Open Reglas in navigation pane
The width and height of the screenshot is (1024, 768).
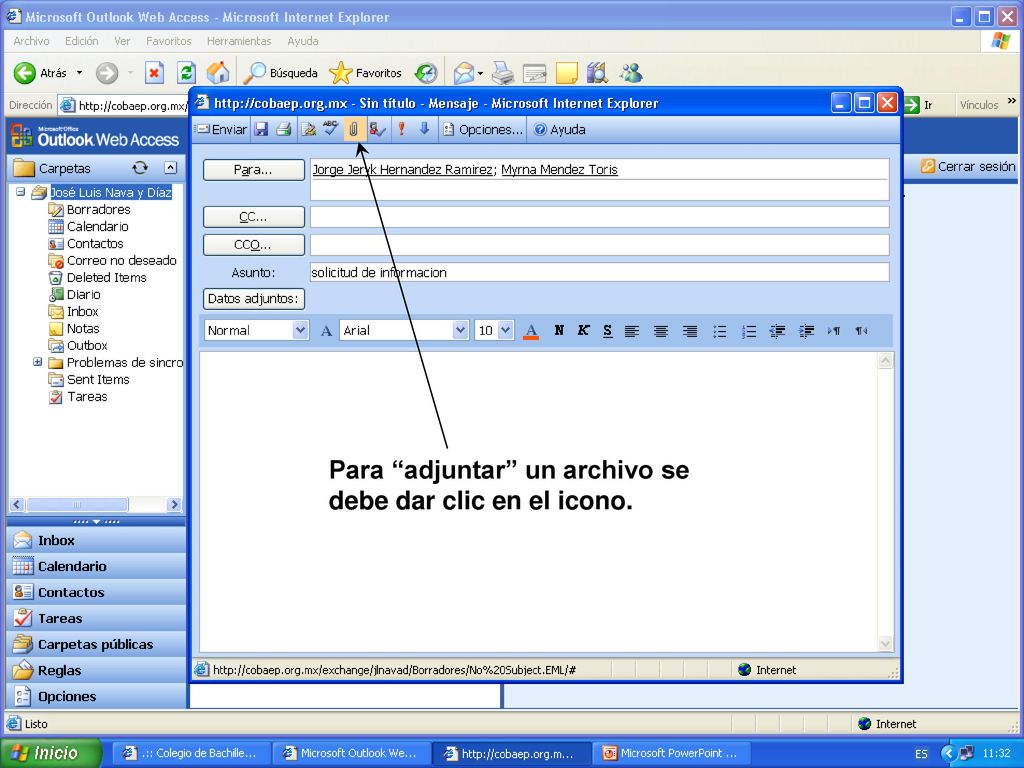pyautogui.click(x=96, y=671)
